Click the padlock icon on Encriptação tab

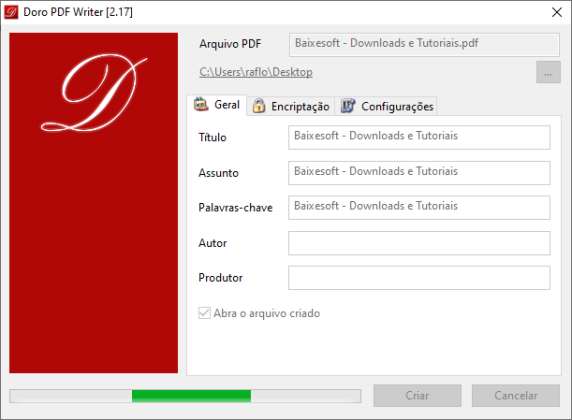coord(259,106)
